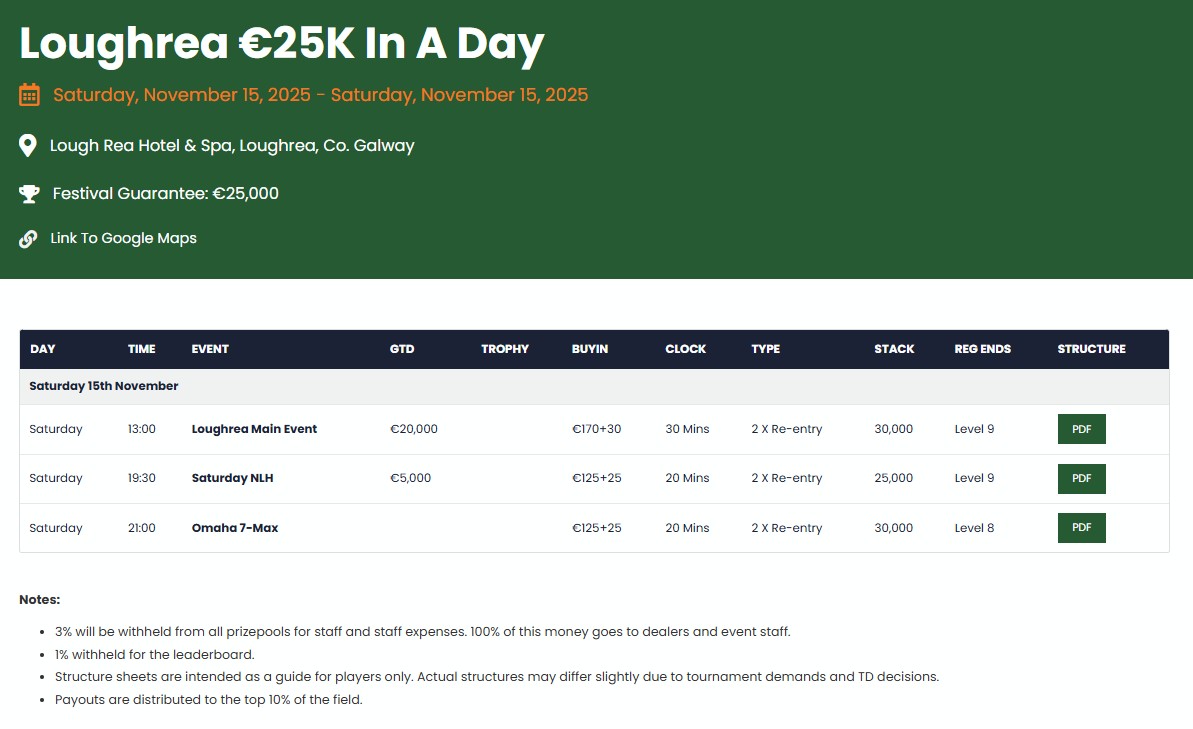Open the Saturday NLH structure PDF
This screenshot has height=729, width=1193.
click(1081, 478)
